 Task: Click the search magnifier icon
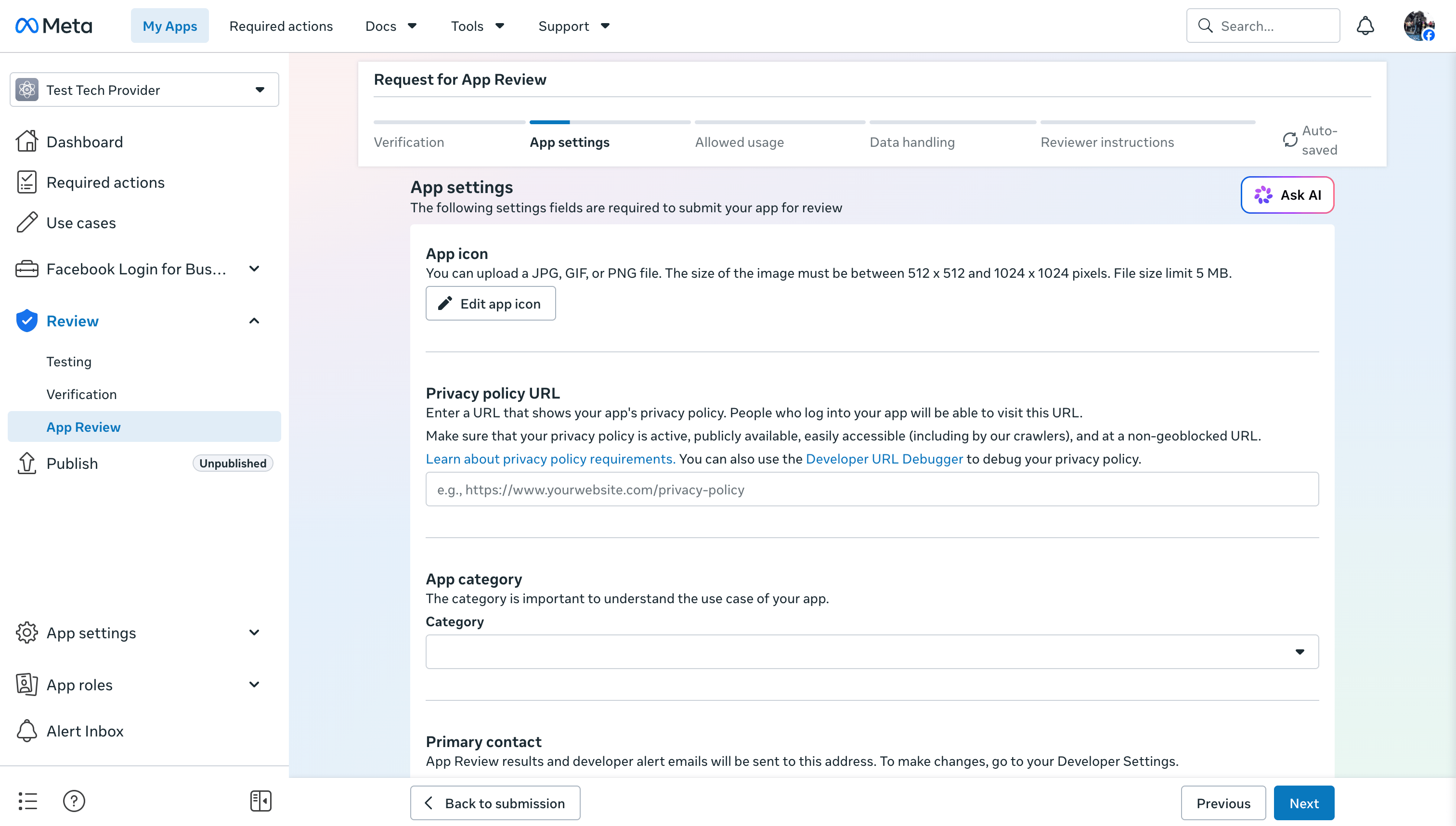click(1205, 26)
